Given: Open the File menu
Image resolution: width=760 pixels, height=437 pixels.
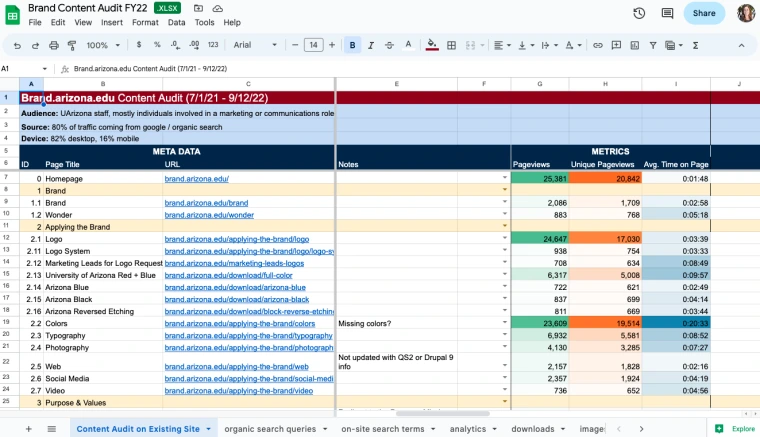Looking at the screenshot, I should pyautogui.click(x=35, y=22).
